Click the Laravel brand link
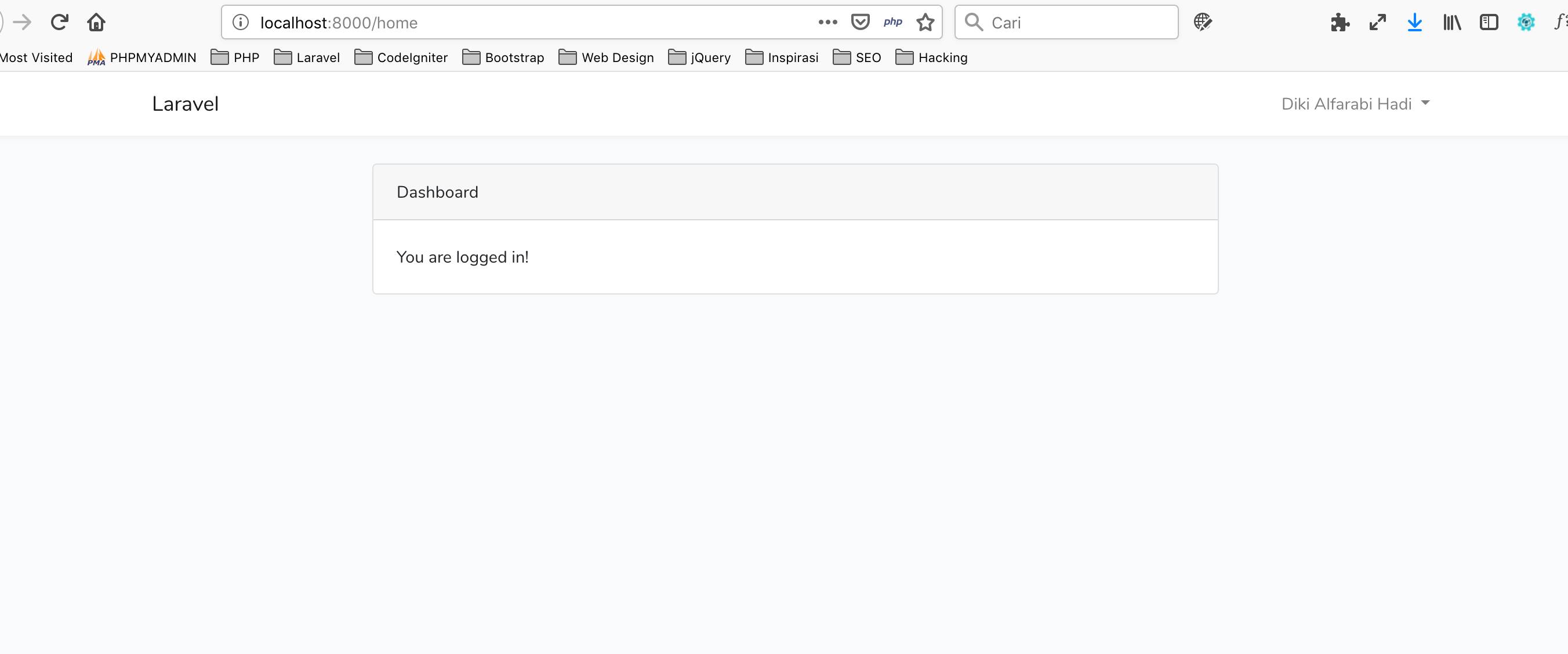The height and width of the screenshot is (654, 1568). pyautogui.click(x=185, y=103)
